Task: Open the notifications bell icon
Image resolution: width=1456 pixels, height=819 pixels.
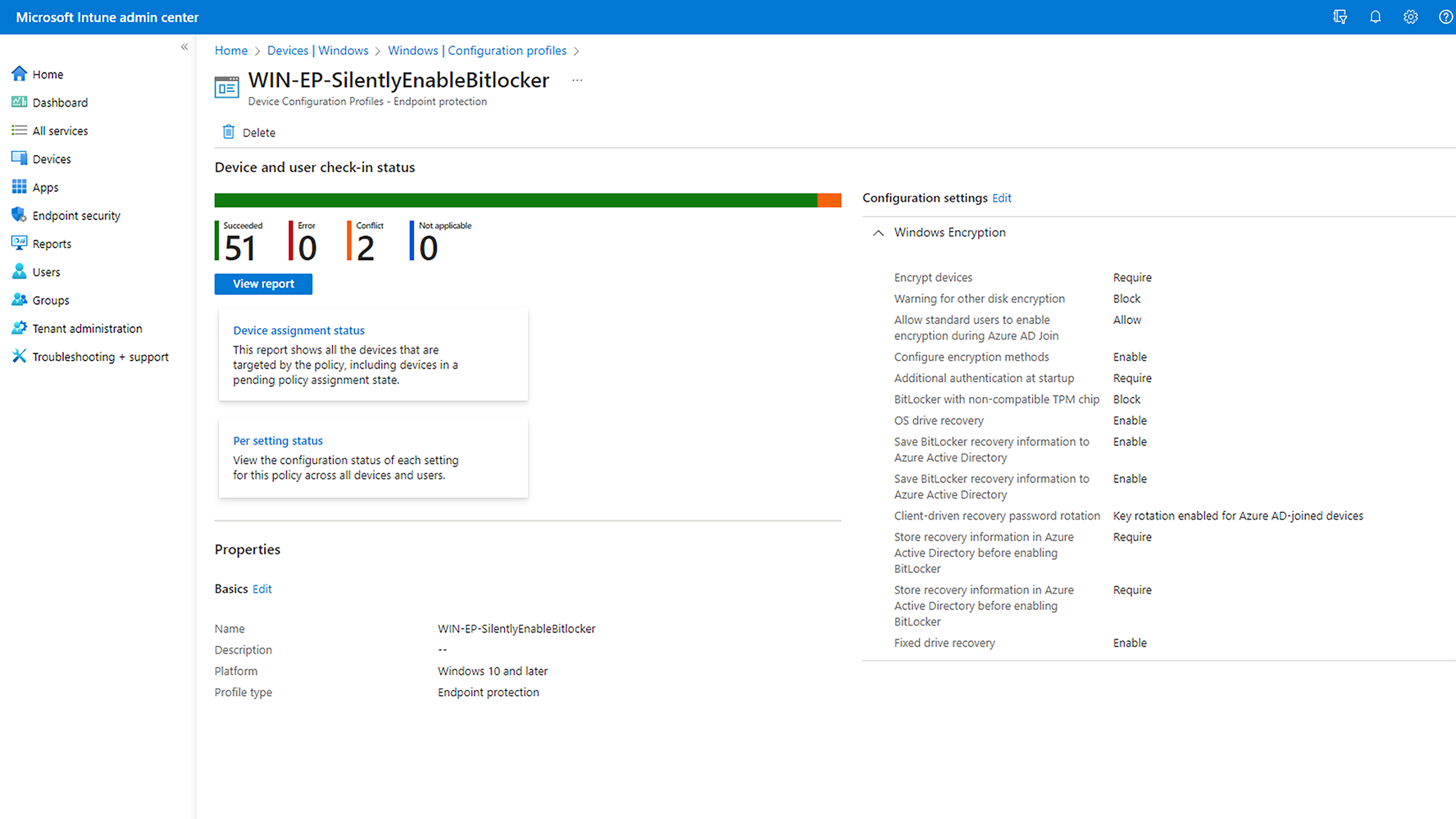Action: click(x=1375, y=17)
